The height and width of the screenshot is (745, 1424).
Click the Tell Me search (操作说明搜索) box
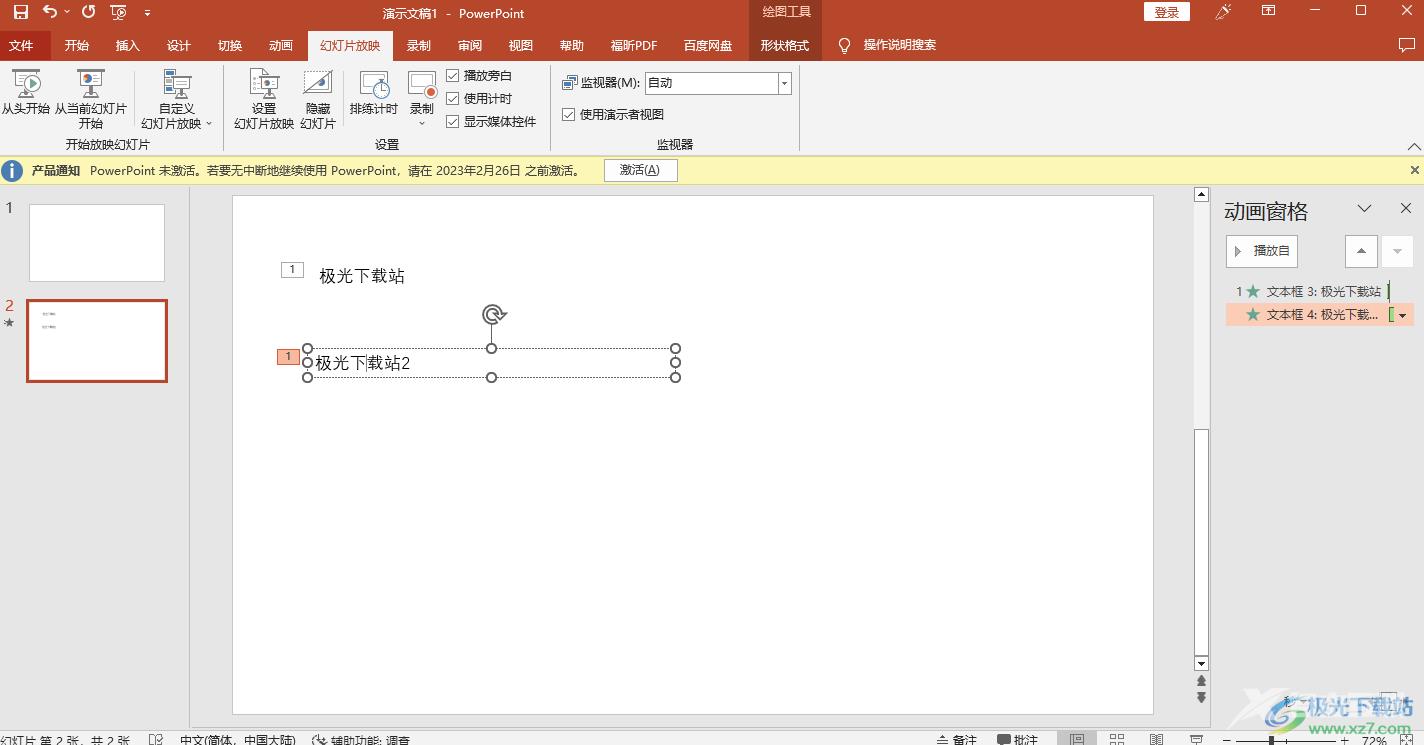tap(900, 45)
